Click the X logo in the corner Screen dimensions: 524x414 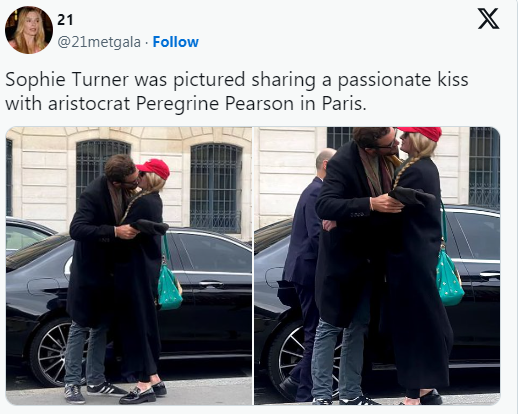[x=488, y=19]
